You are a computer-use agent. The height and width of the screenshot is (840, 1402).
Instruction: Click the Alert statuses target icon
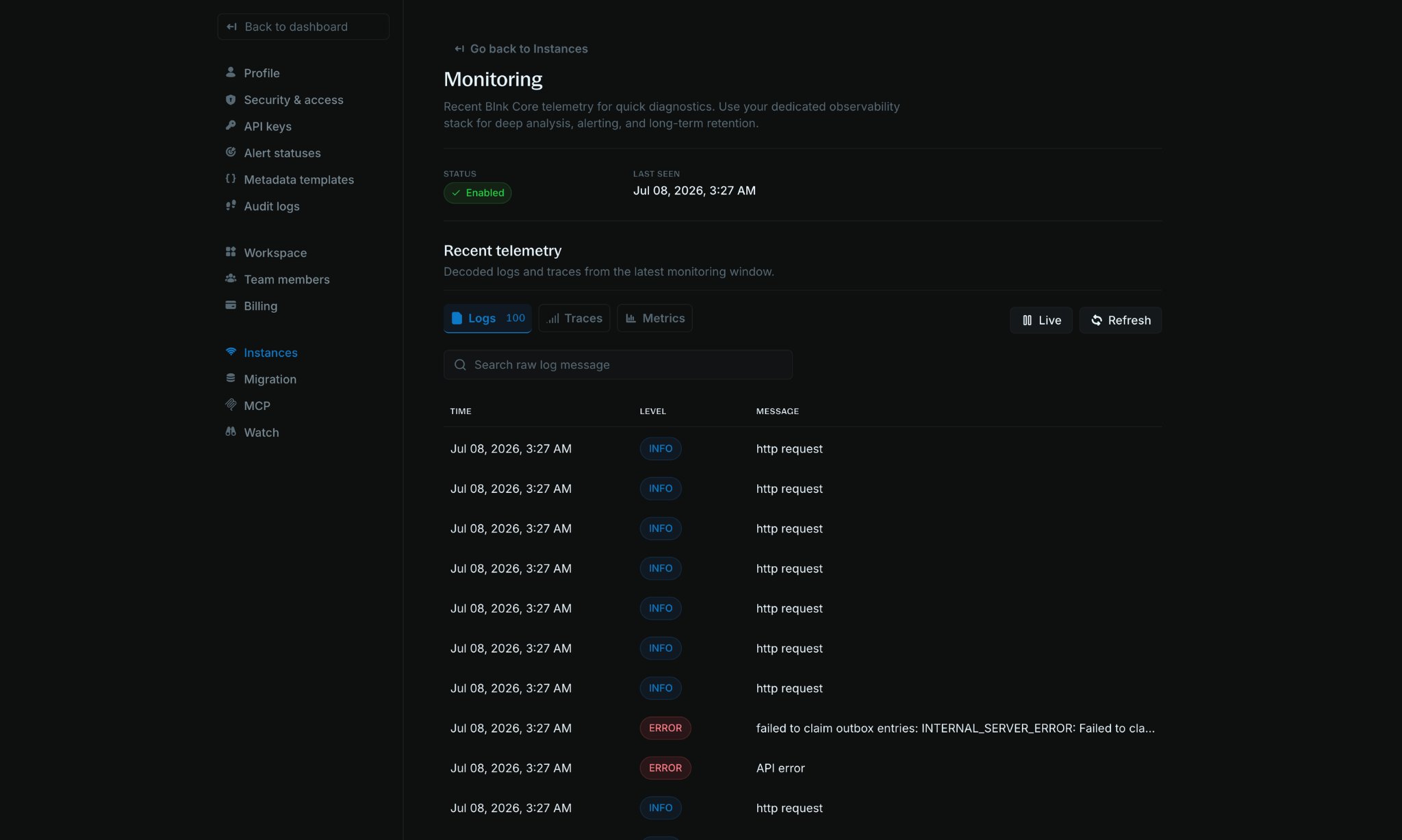231,152
